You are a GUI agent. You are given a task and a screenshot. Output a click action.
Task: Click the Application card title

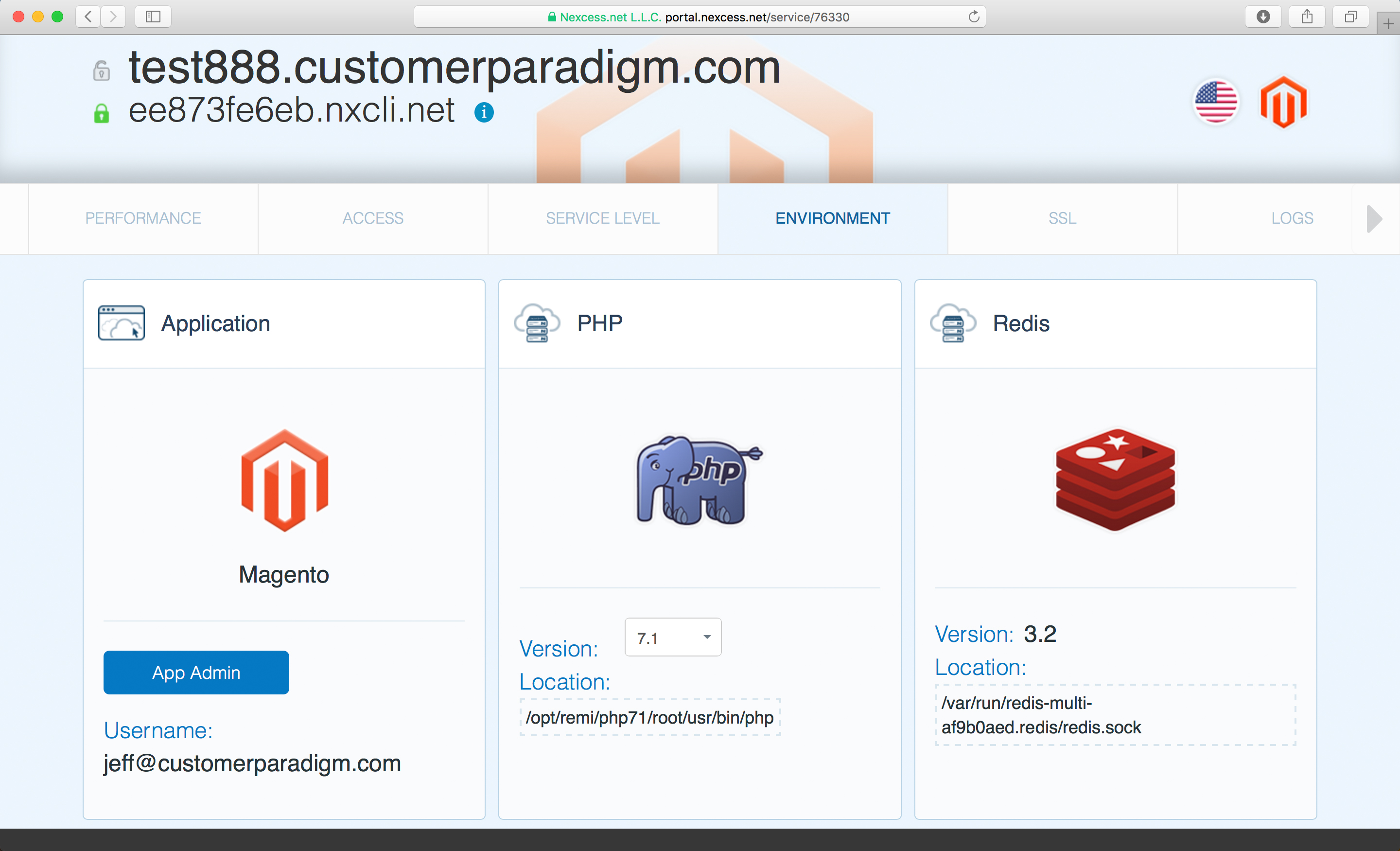point(216,323)
